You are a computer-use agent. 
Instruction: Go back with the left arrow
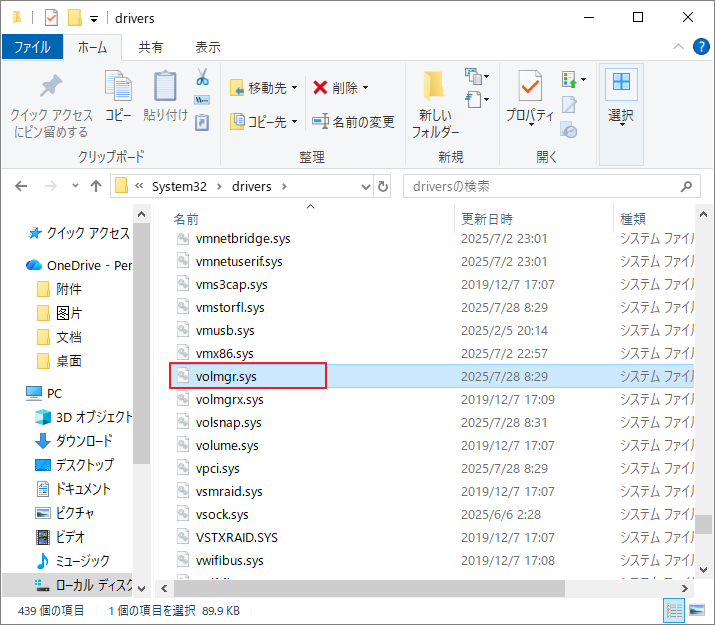click(x=21, y=186)
